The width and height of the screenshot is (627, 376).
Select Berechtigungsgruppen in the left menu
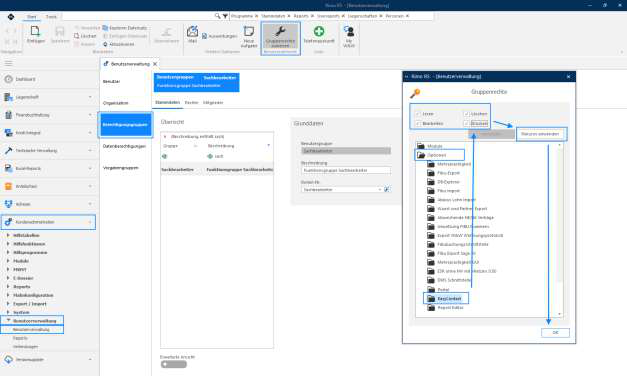pyautogui.click(x=125, y=125)
